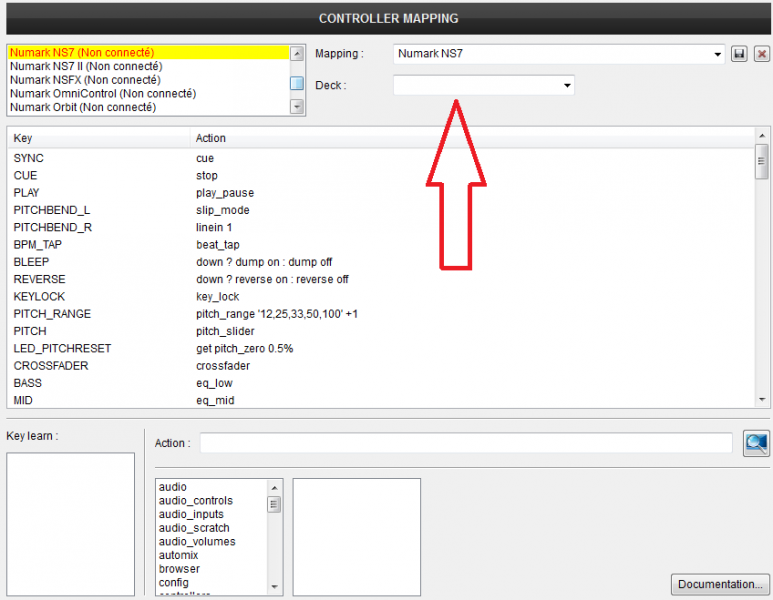Viewport: 773px width, 600px height.
Task: Open the empty Deck dropdown
Action: click(x=484, y=85)
